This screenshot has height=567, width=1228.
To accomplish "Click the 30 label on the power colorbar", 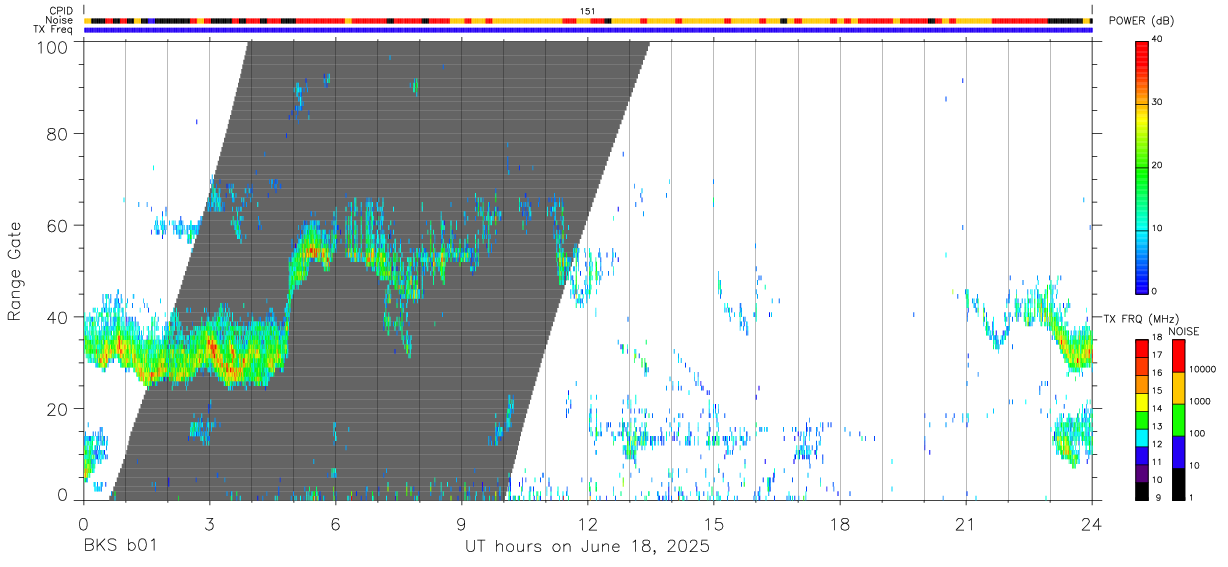I will 1156,102.
